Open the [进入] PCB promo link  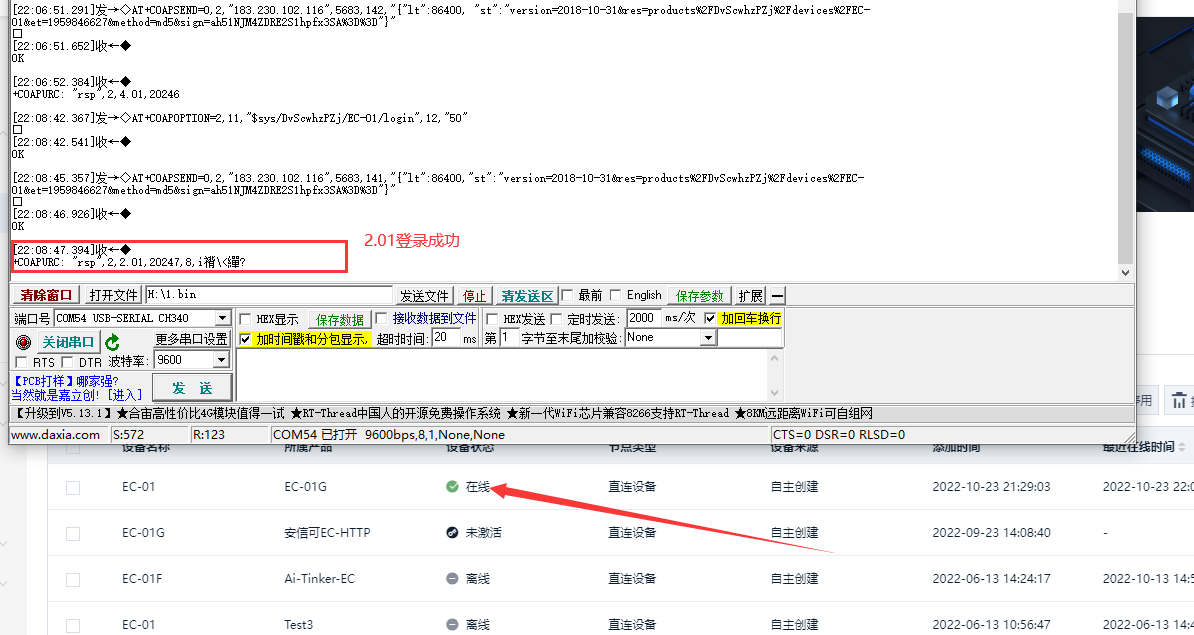tap(126, 393)
